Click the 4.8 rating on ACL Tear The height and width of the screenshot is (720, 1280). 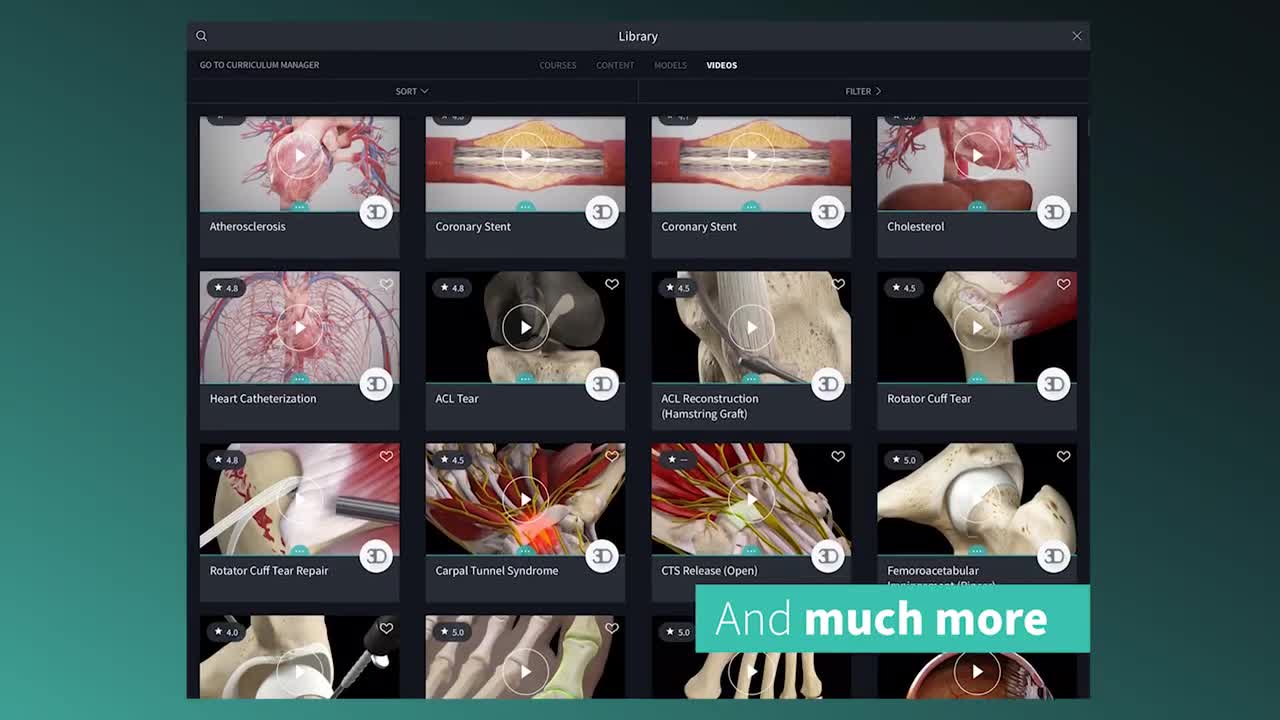[x=452, y=288]
